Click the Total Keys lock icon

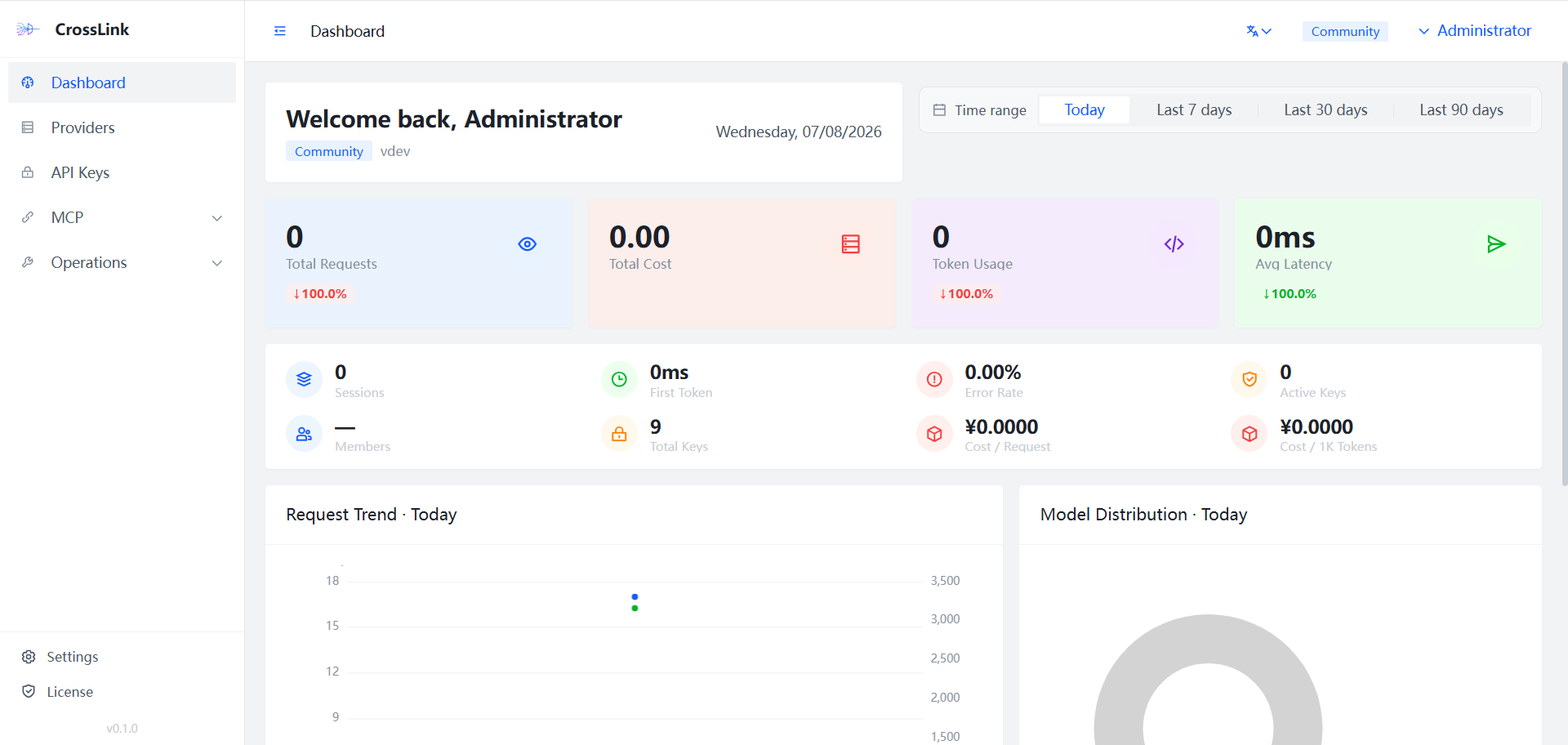pos(619,434)
